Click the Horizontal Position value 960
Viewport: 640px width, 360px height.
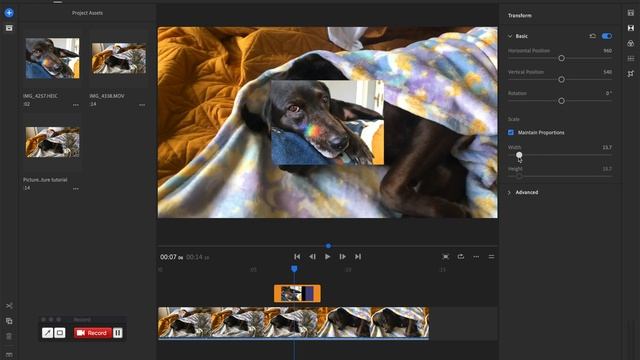tap(607, 51)
